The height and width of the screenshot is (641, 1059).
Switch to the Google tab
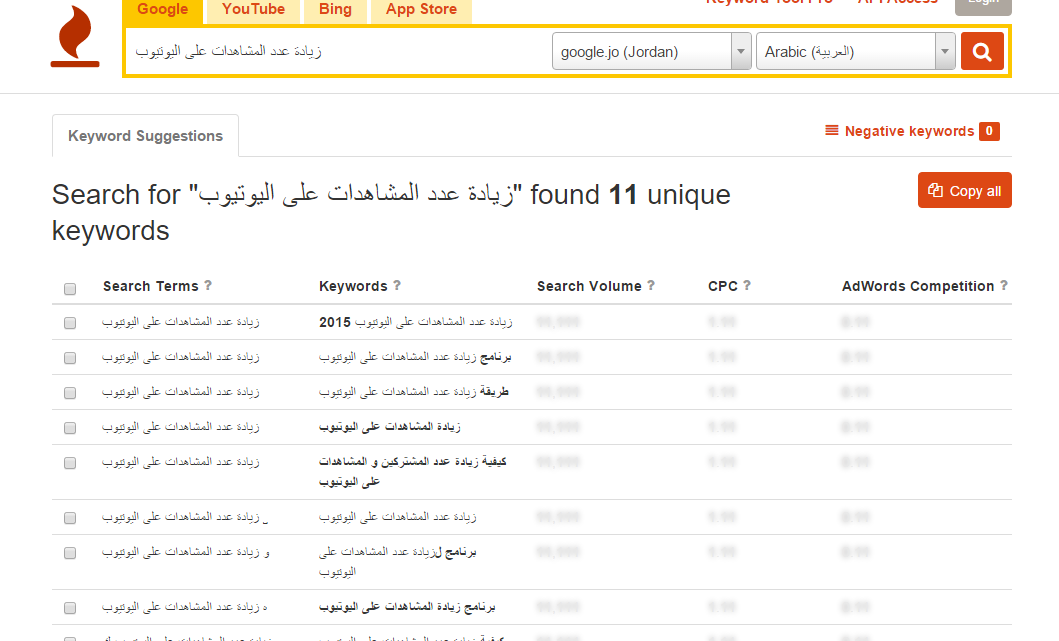click(x=162, y=11)
